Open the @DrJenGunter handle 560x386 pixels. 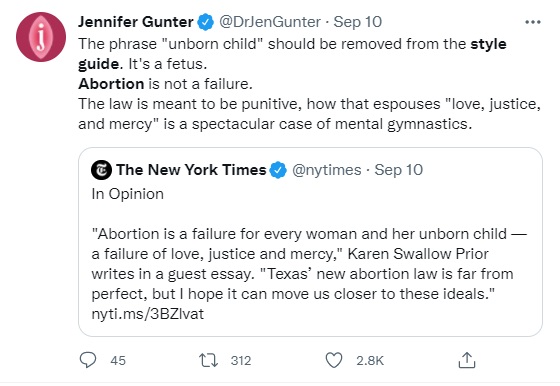(x=270, y=22)
